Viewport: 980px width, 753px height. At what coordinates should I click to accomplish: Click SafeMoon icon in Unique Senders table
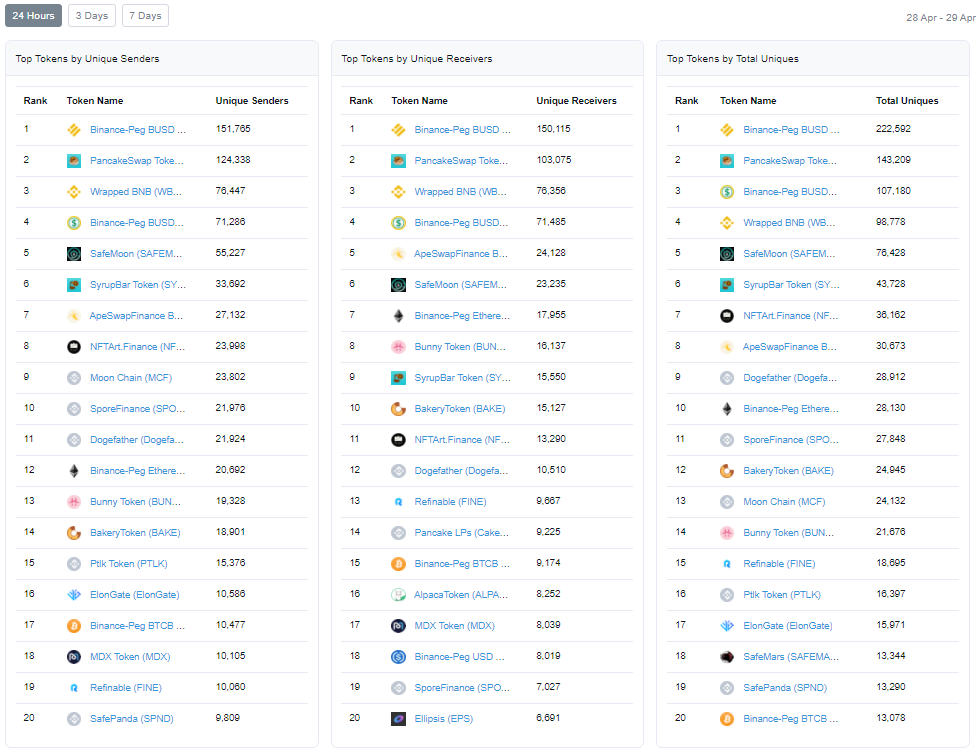tap(74, 254)
